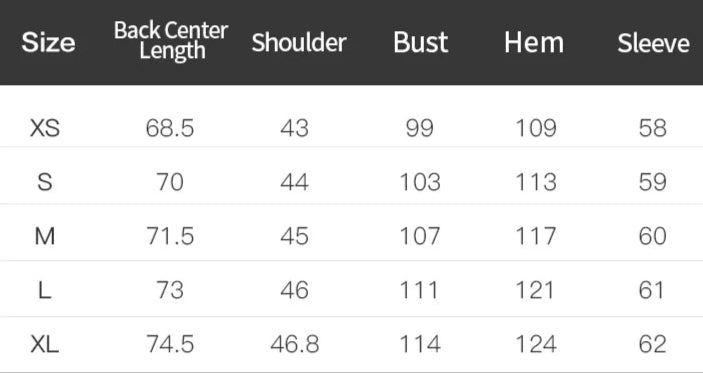Select the XS size row label
The width and height of the screenshot is (703, 373).
pos(45,128)
